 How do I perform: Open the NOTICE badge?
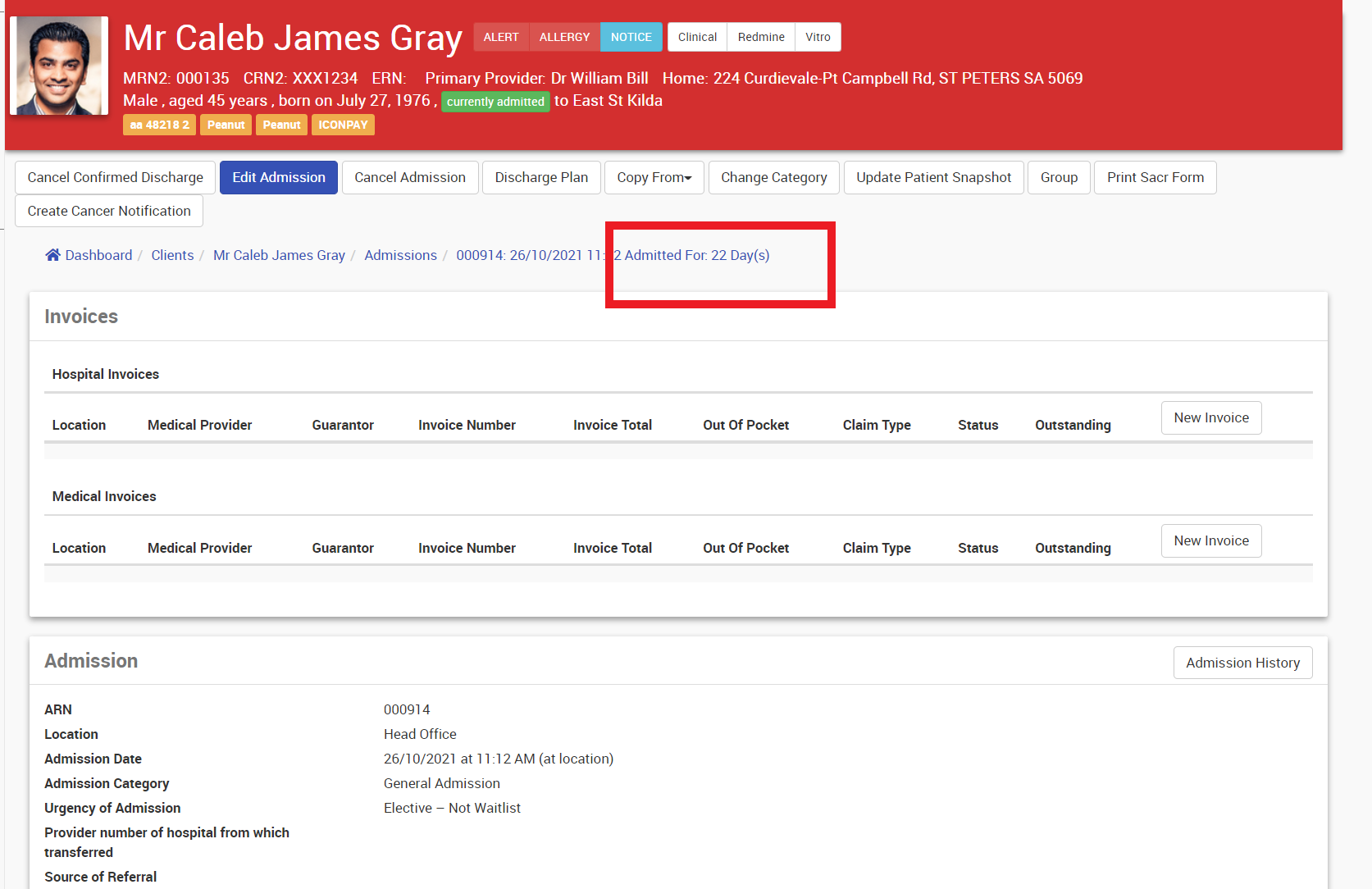click(631, 37)
